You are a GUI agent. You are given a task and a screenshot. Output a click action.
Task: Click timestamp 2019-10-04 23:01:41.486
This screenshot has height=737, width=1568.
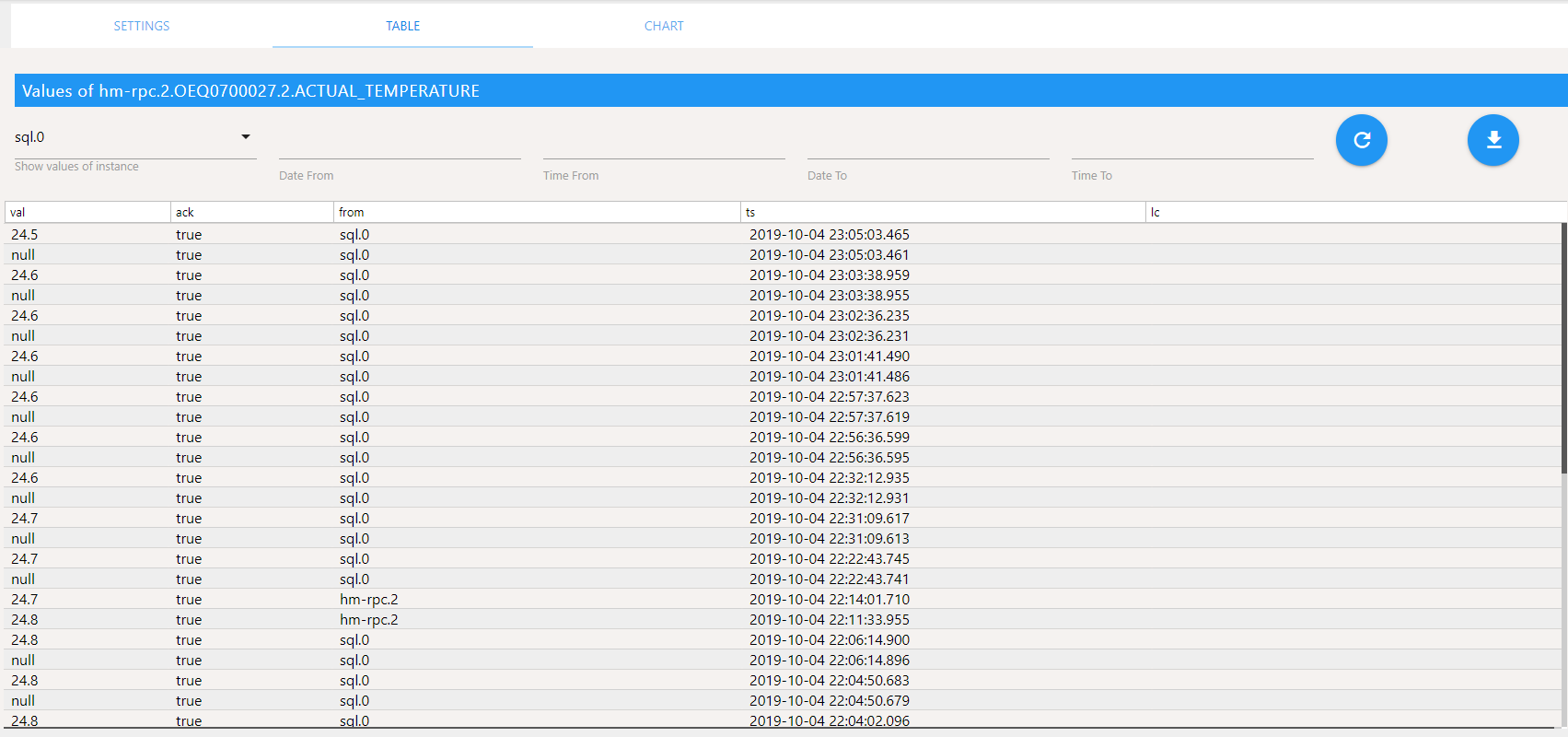(830, 377)
